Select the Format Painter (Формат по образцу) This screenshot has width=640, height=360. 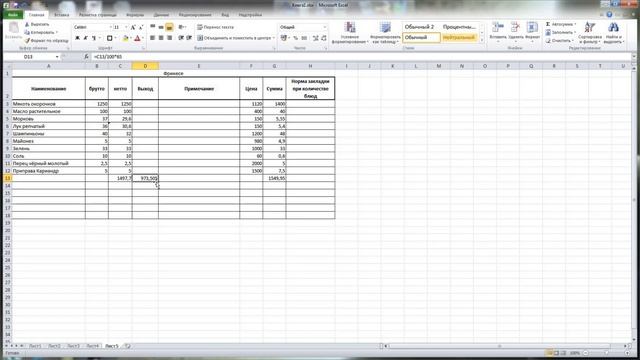tap(46, 40)
